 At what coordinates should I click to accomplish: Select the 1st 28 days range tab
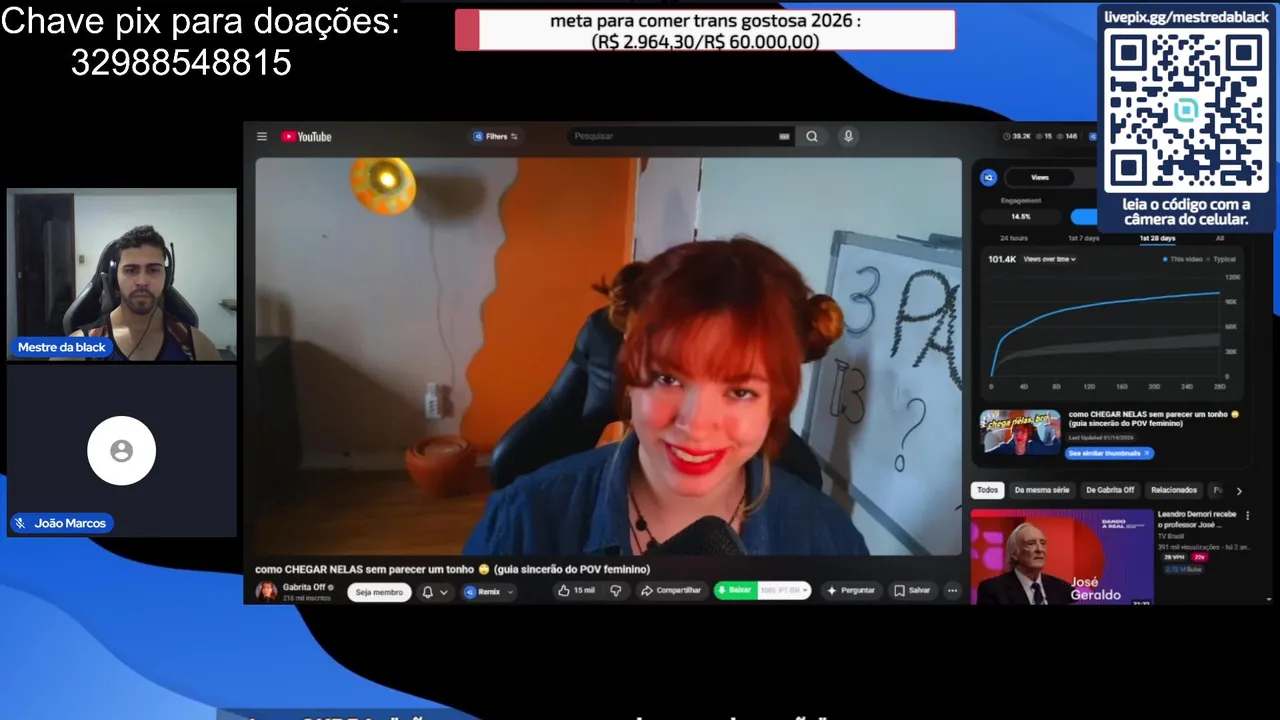click(x=1157, y=238)
